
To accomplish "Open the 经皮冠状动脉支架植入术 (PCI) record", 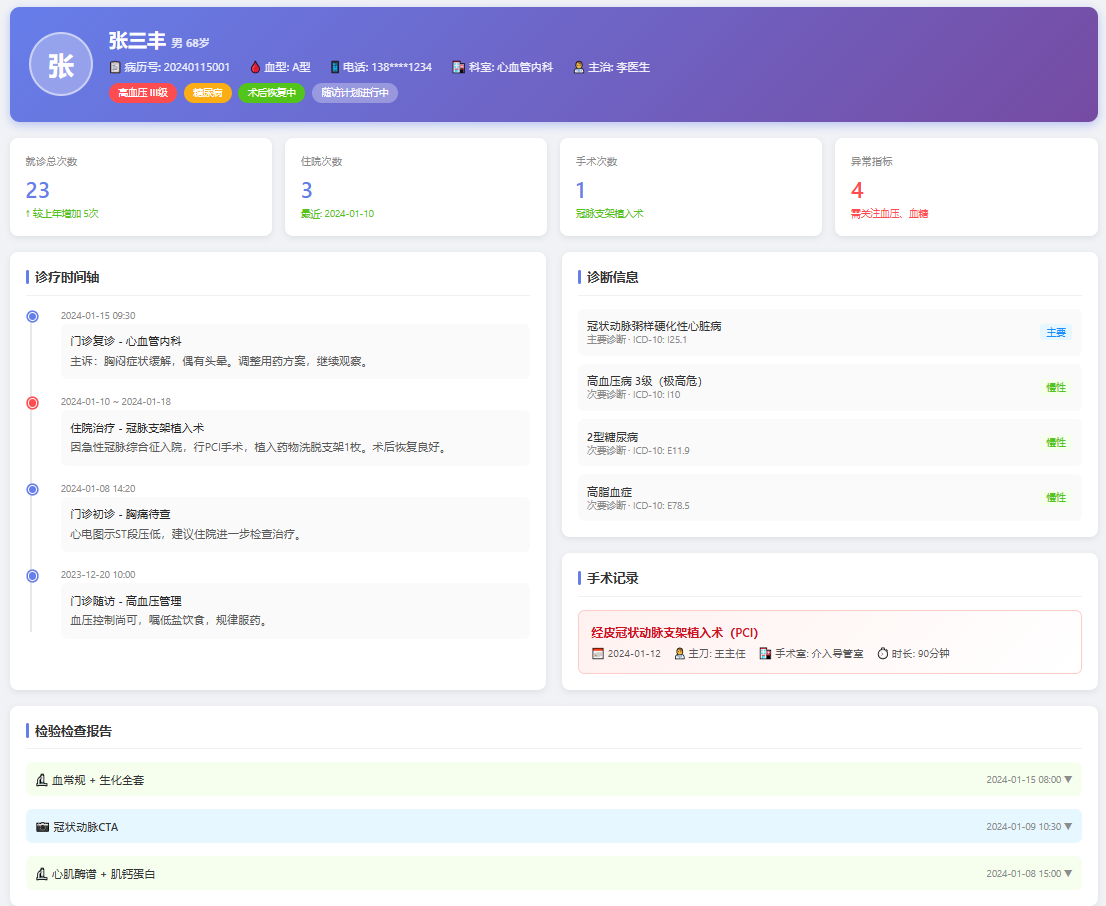I will click(x=830, y=642).
